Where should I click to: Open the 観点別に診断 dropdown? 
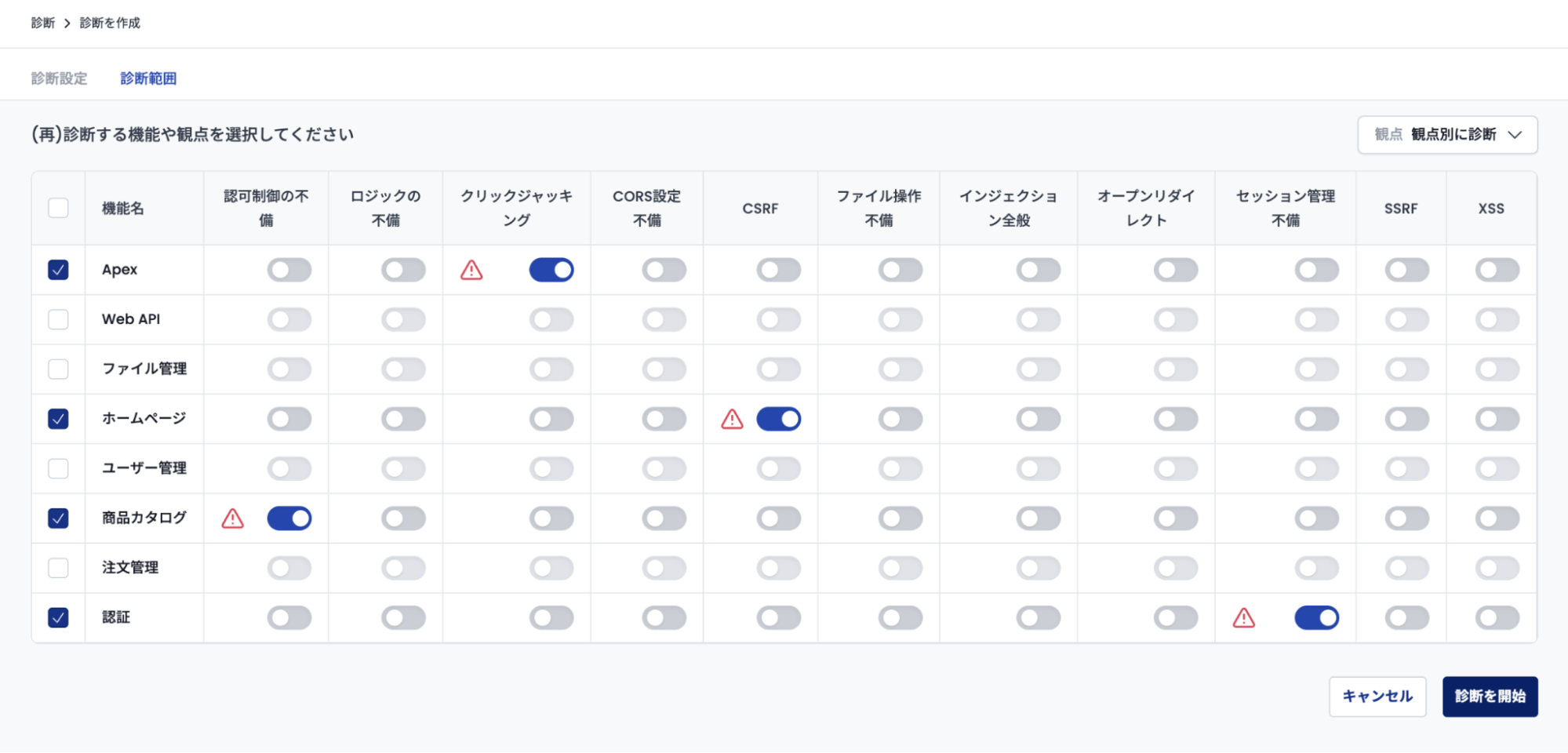pyautogui.click(x=1447, y=134)
